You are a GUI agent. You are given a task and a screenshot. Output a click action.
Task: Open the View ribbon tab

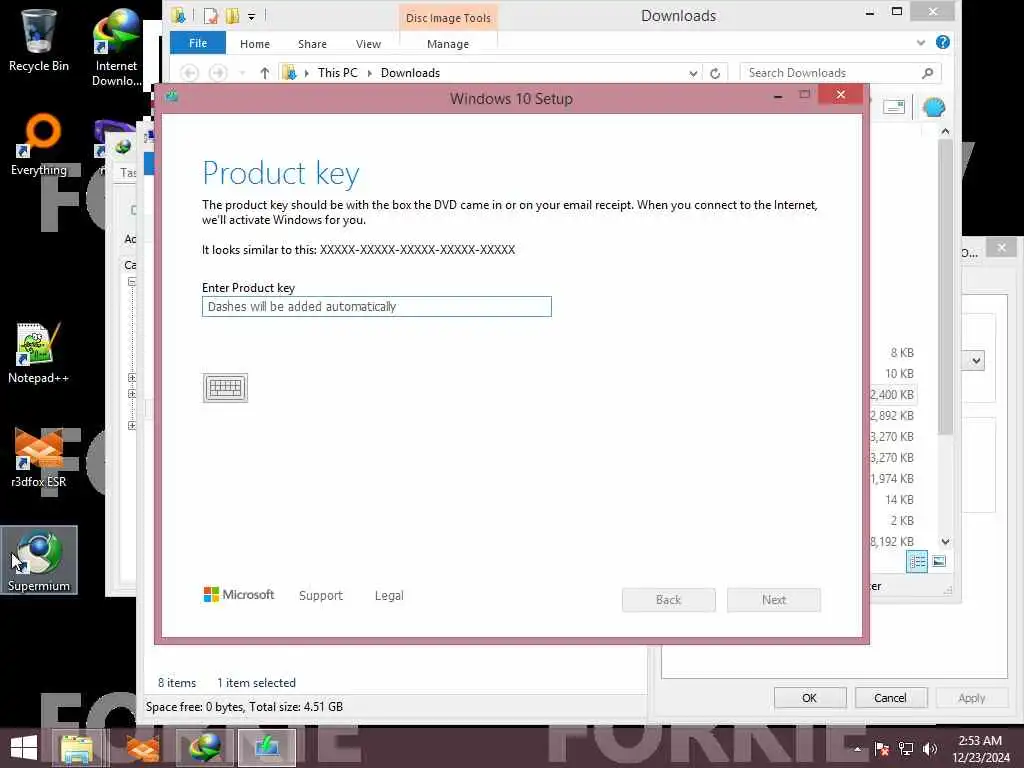coord(368,44)
